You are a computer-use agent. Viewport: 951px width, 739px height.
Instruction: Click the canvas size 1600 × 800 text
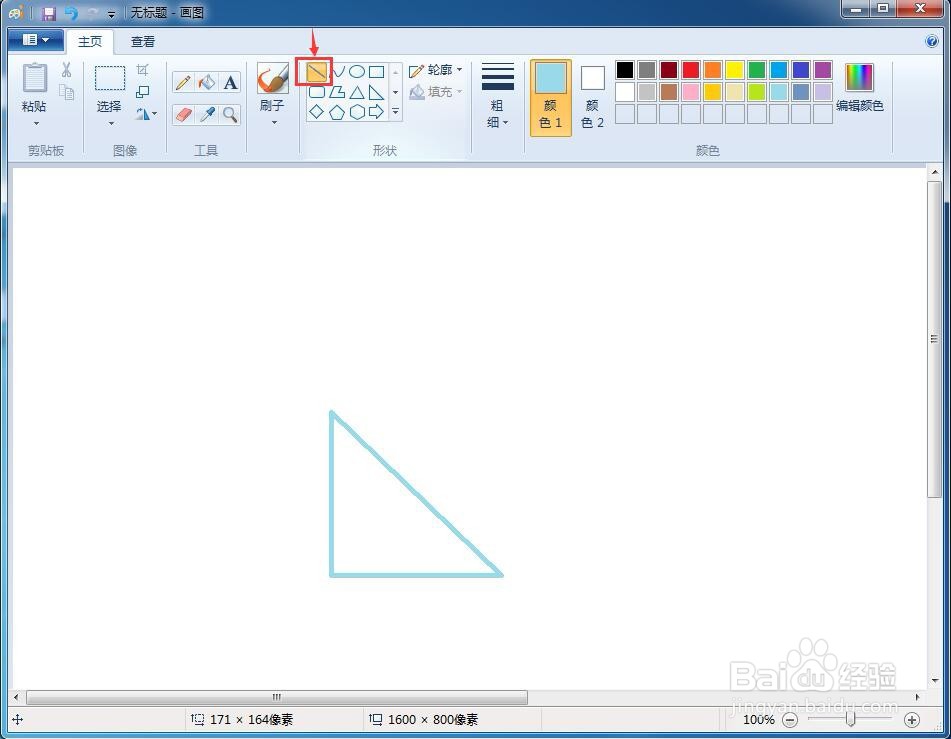coord(433,720)
